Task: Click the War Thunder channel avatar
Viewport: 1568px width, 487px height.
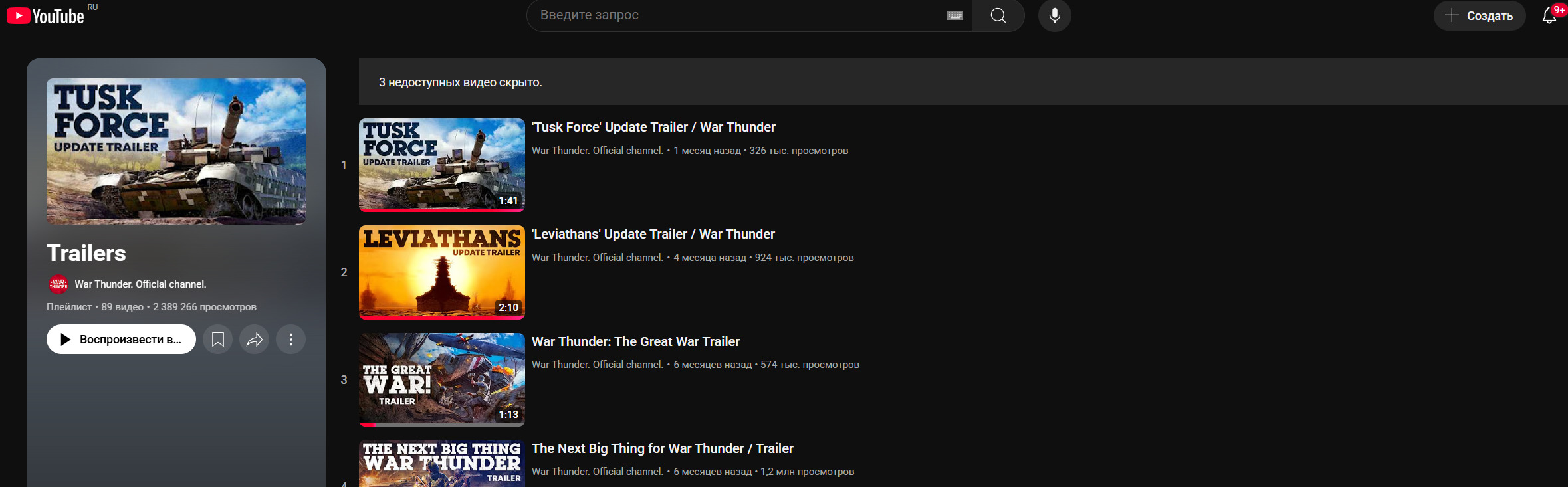Action: coord(58,284)
